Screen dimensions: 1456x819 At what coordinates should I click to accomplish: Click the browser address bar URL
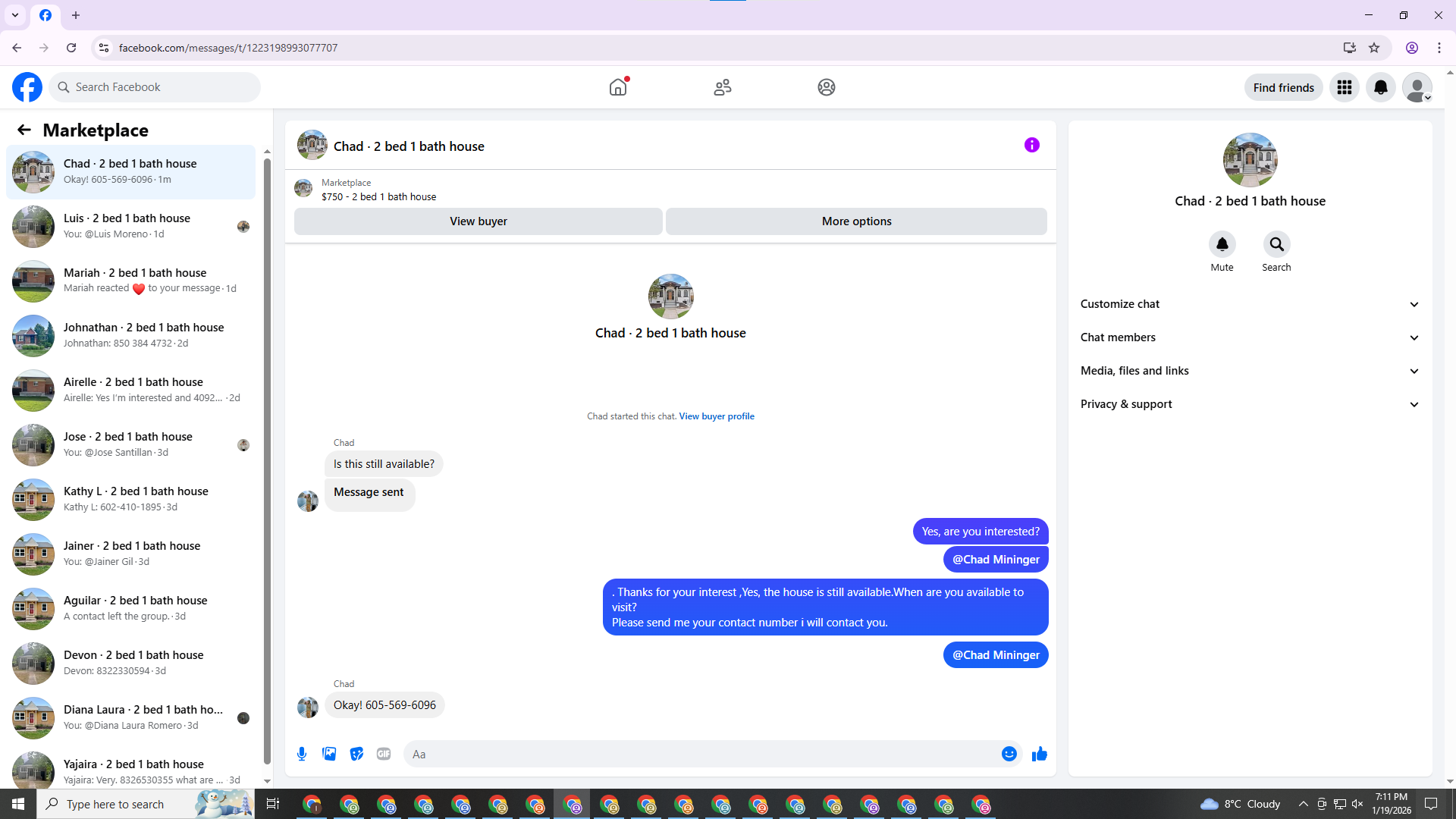tap(228, 48)
